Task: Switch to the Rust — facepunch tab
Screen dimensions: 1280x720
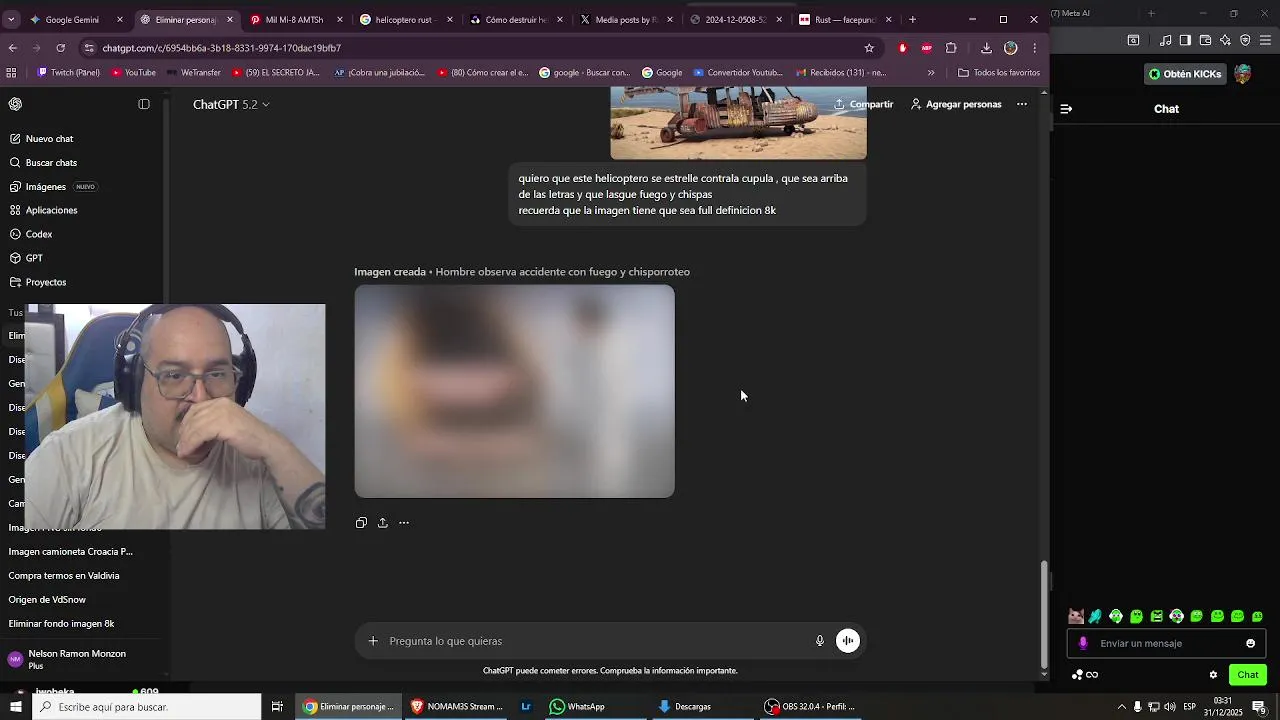Action: tap(843, 20)
